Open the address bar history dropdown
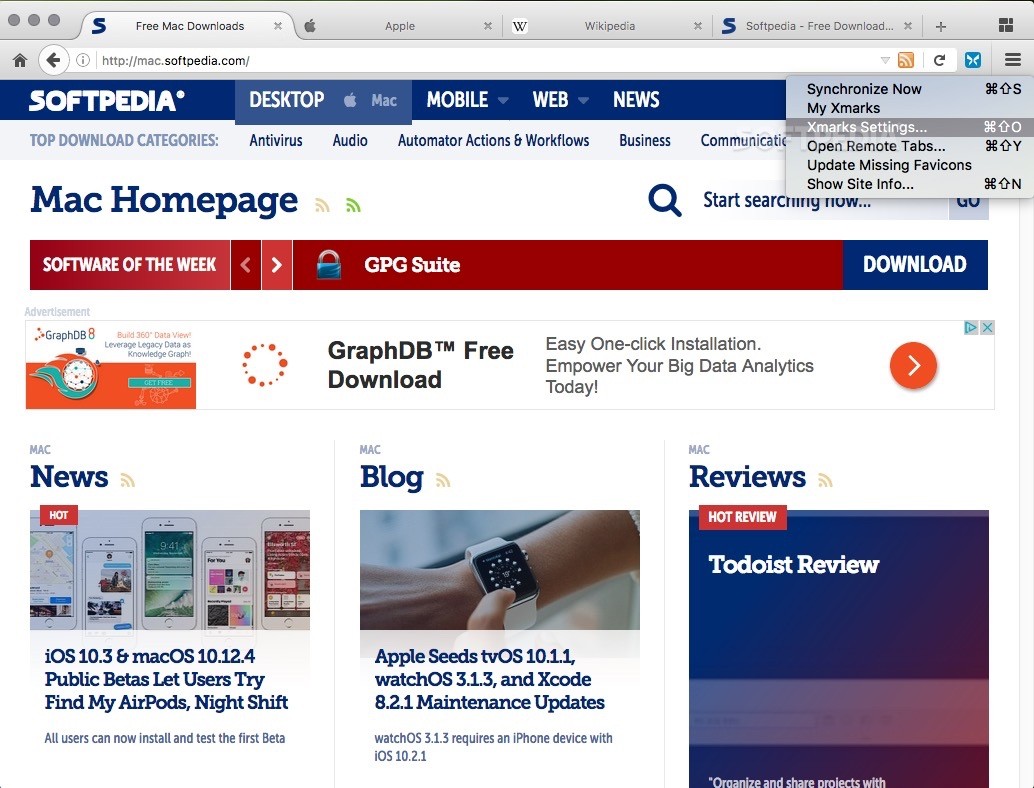This screenshot has width=1034, height=788. pyautogui.click(x=885, y=60)
